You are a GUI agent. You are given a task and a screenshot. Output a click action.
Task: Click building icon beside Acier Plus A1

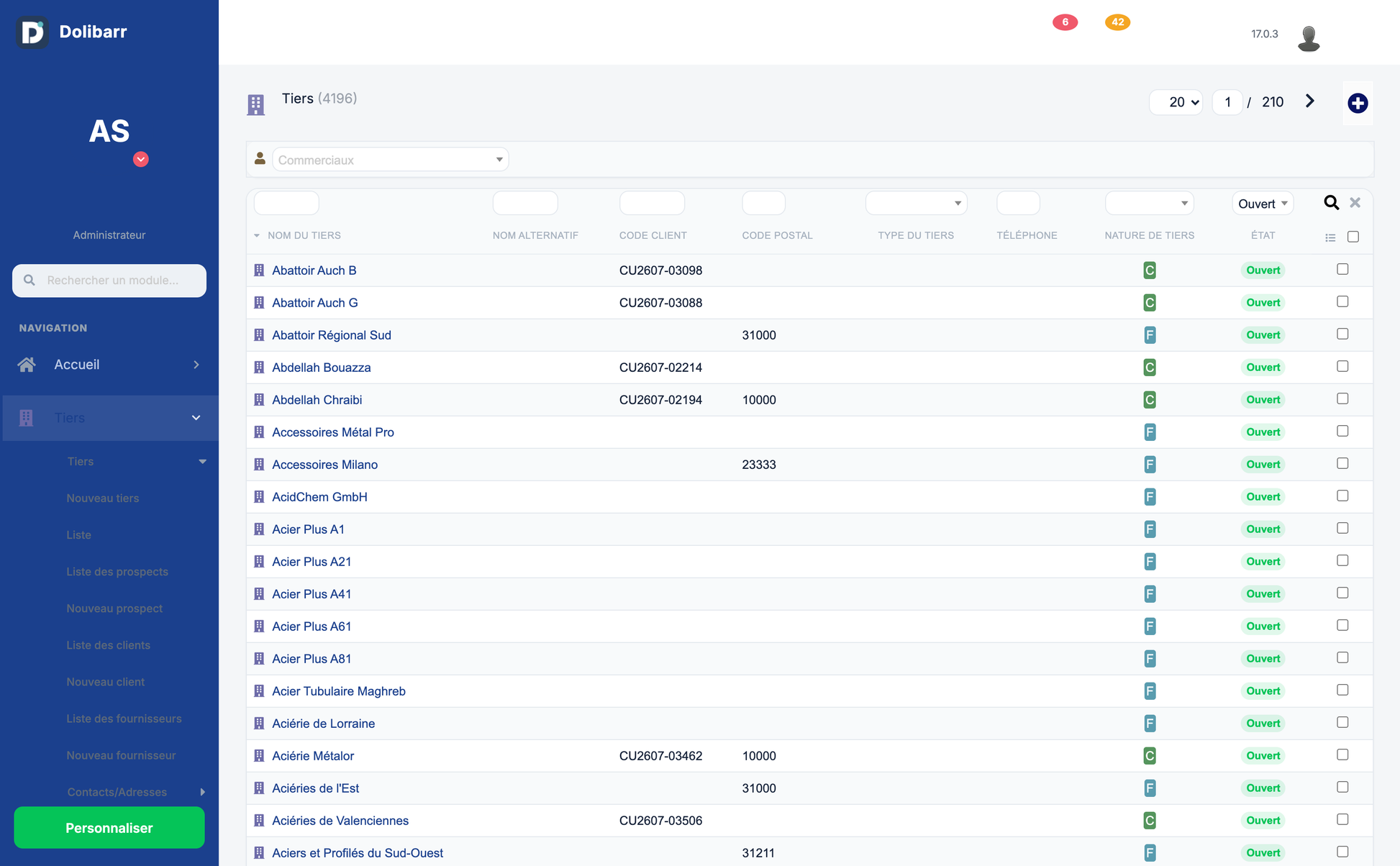[259, 529]
